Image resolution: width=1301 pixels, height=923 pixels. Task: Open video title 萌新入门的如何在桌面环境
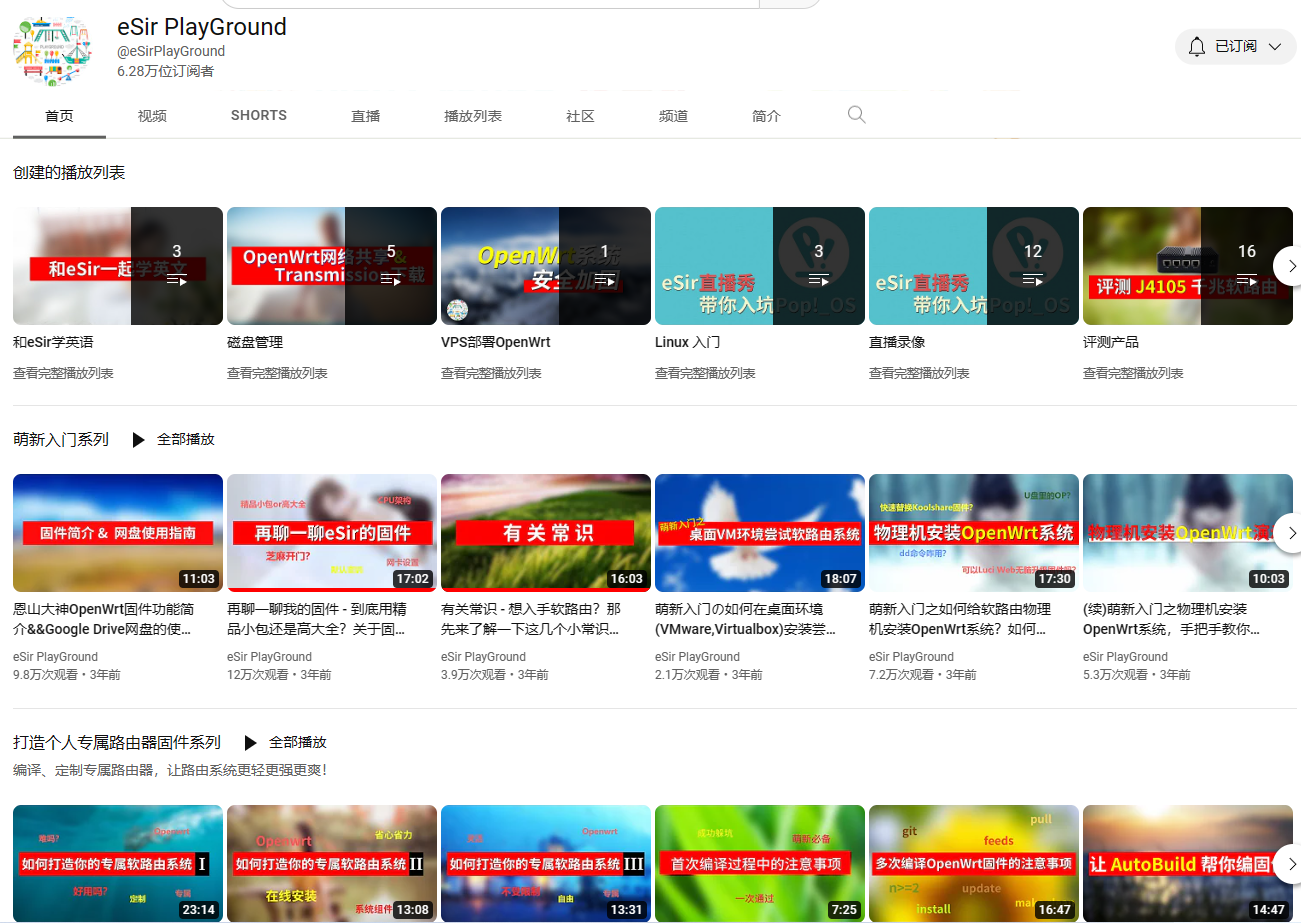click(746, 620)
